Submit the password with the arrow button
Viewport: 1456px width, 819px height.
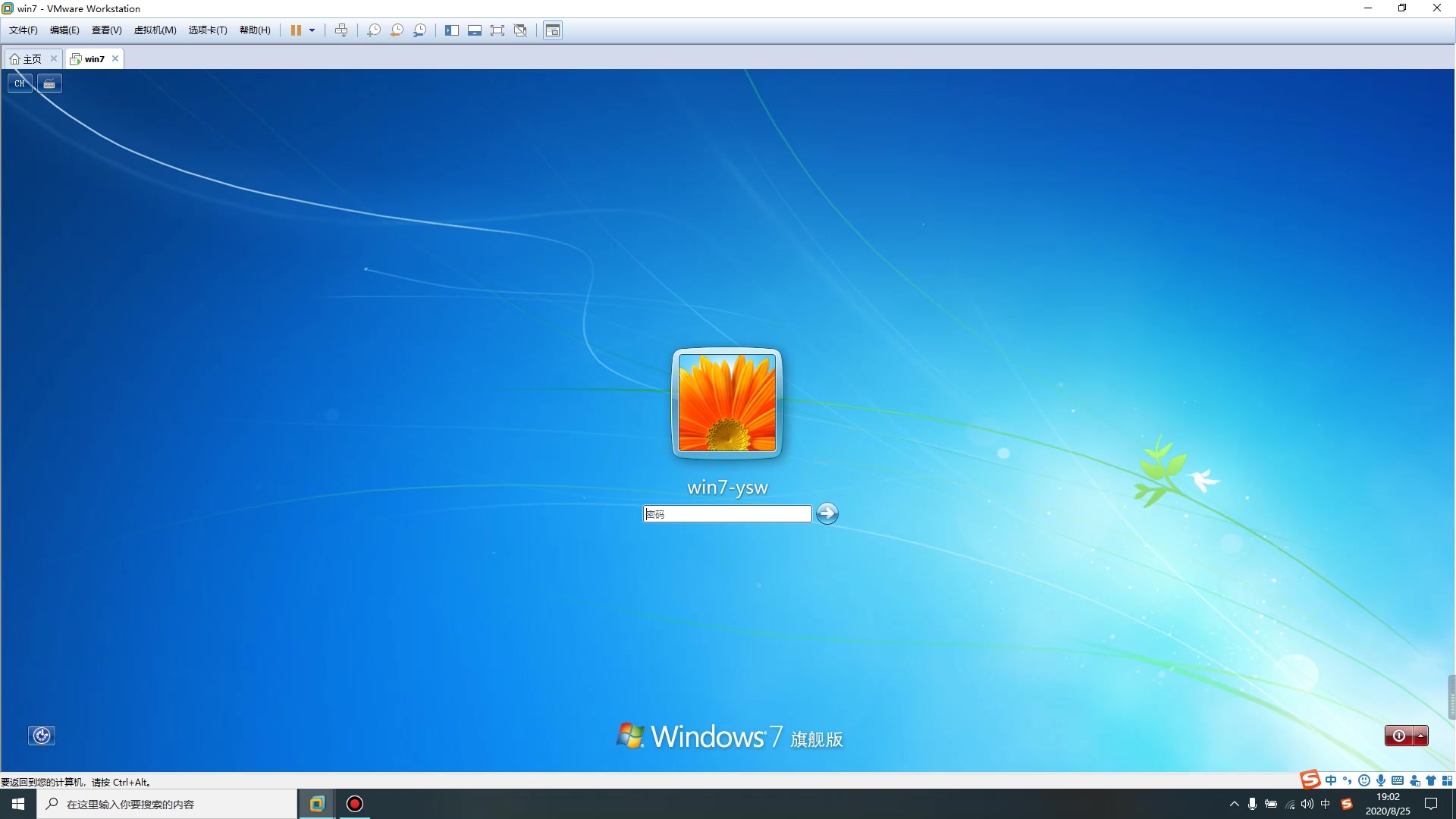pos(827,513)
